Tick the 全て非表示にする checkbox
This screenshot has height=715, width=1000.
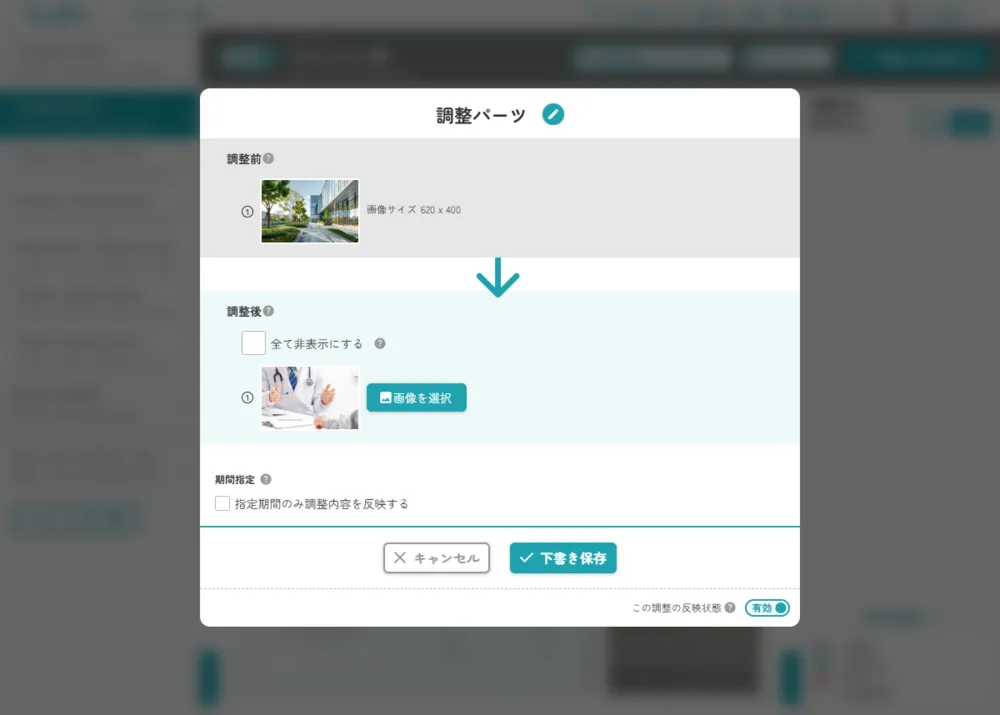pos(253,343)
